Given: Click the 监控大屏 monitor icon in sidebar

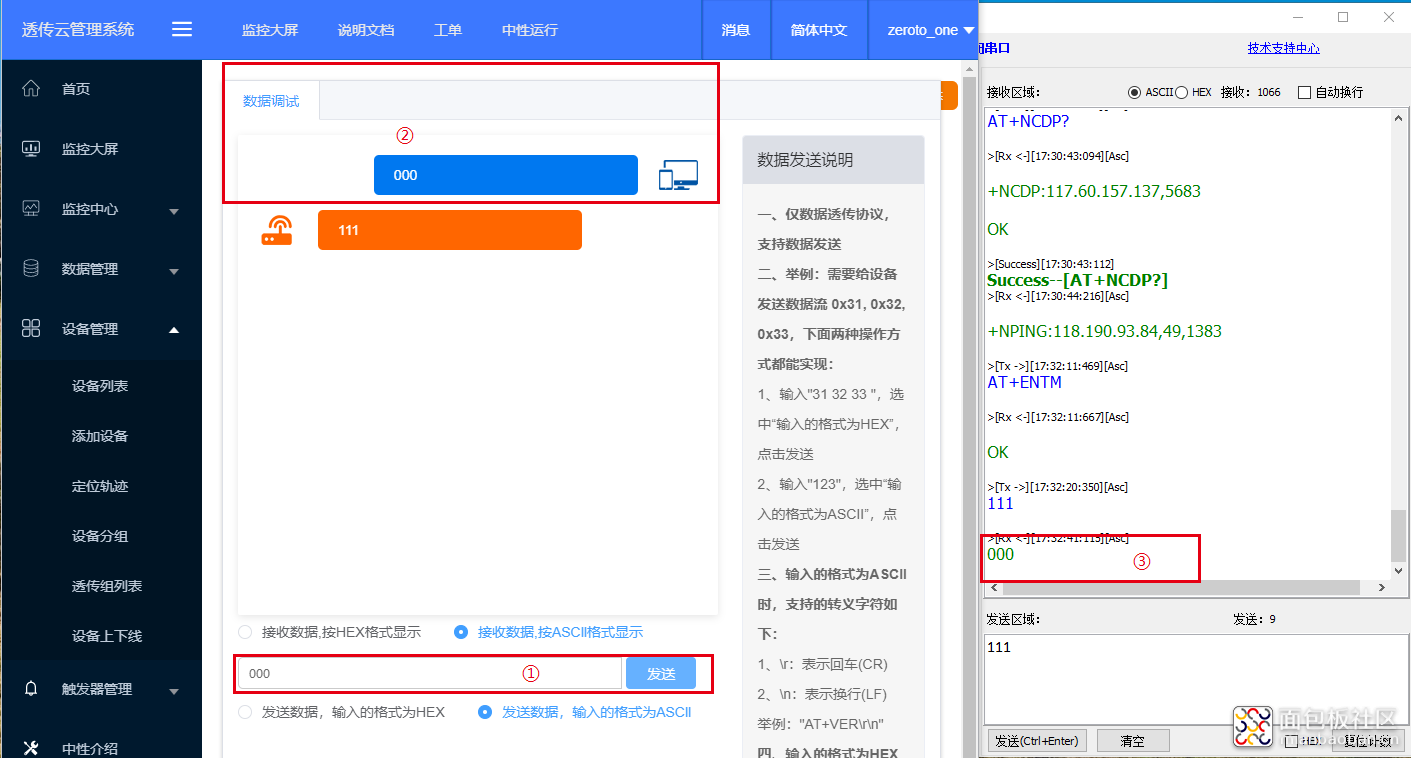Looking at the screenshot, I should (x=31, y=149).
